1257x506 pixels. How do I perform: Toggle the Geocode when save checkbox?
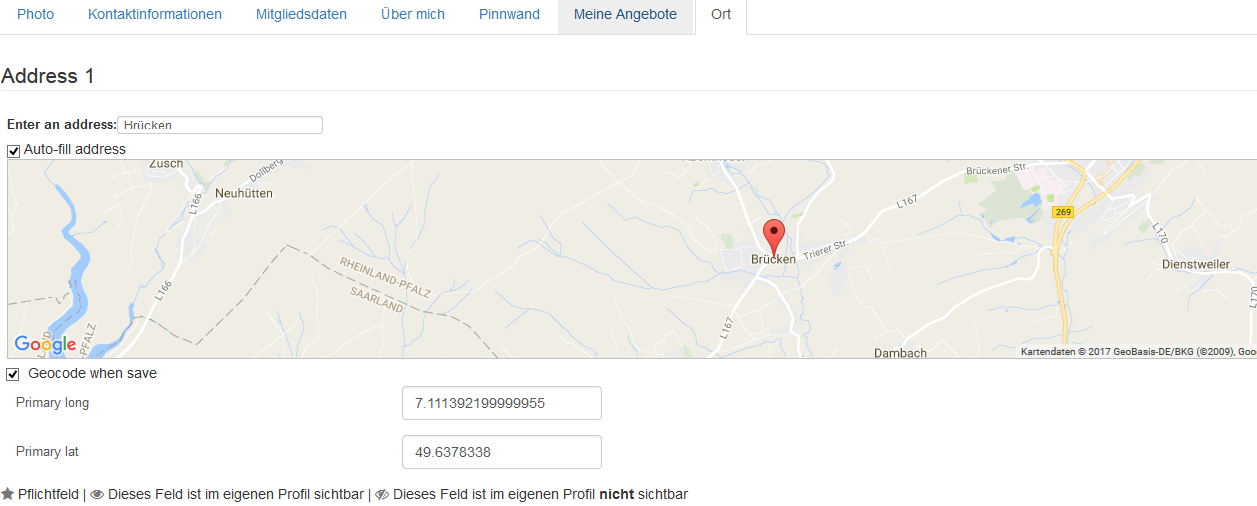pyautogui.click(x=13, y=374)
